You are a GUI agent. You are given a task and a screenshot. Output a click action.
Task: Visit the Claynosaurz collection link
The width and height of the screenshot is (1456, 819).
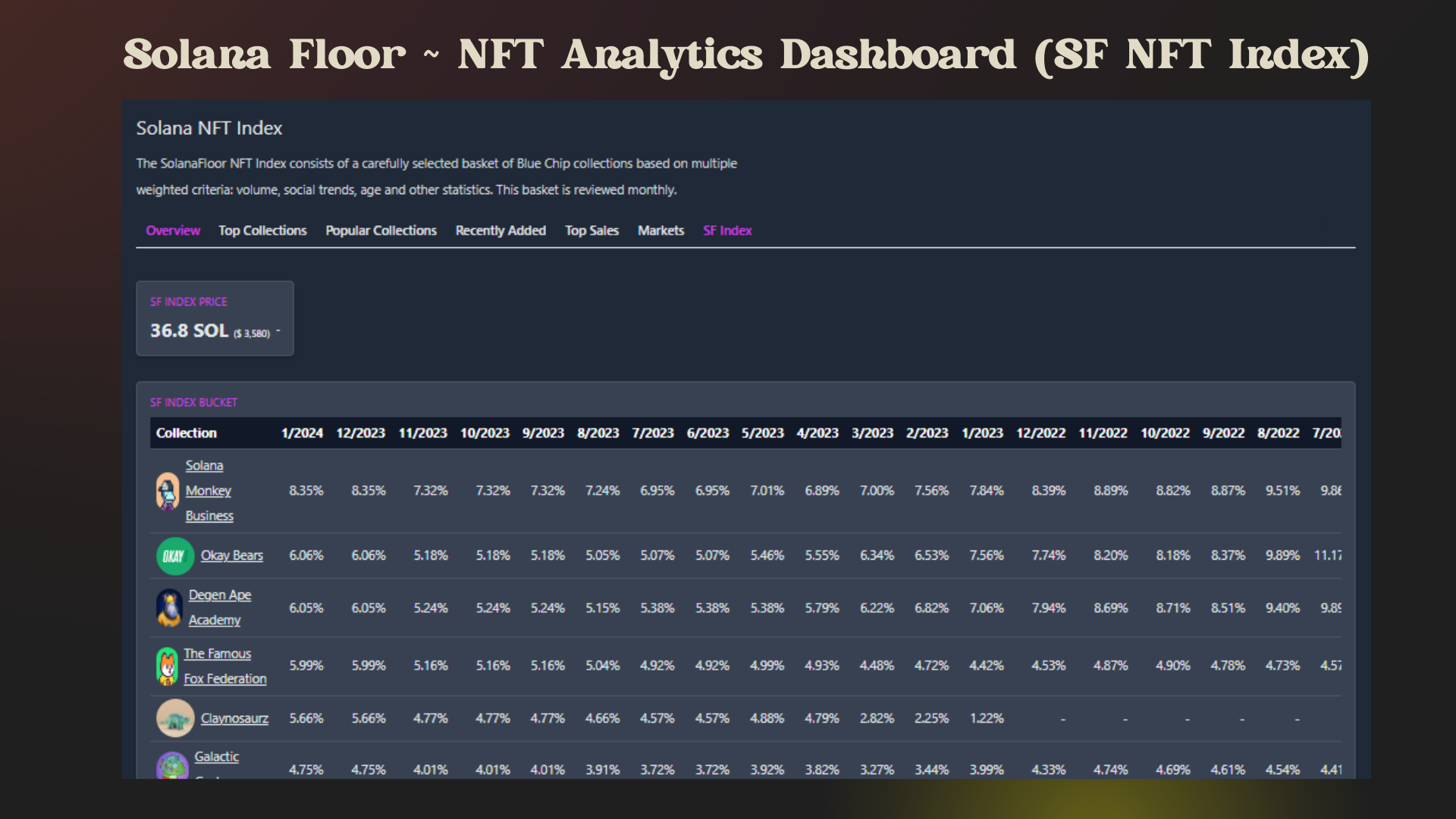click(234, 718)
